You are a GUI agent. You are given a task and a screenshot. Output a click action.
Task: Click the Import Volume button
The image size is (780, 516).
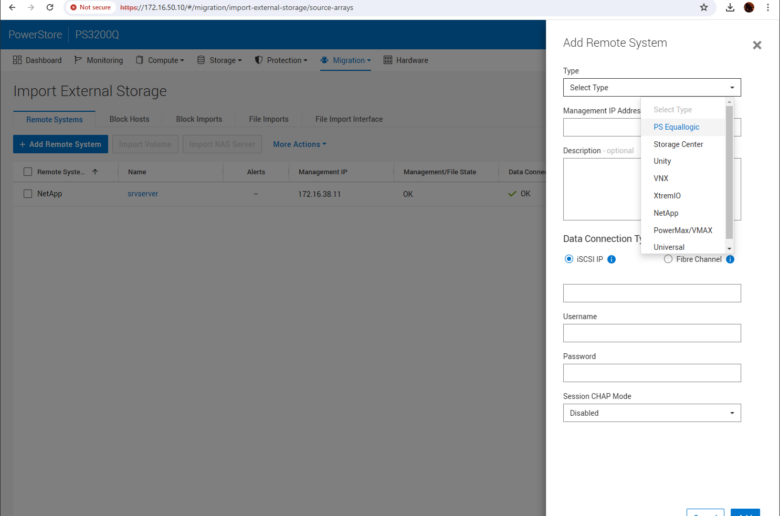coord(145,144)
